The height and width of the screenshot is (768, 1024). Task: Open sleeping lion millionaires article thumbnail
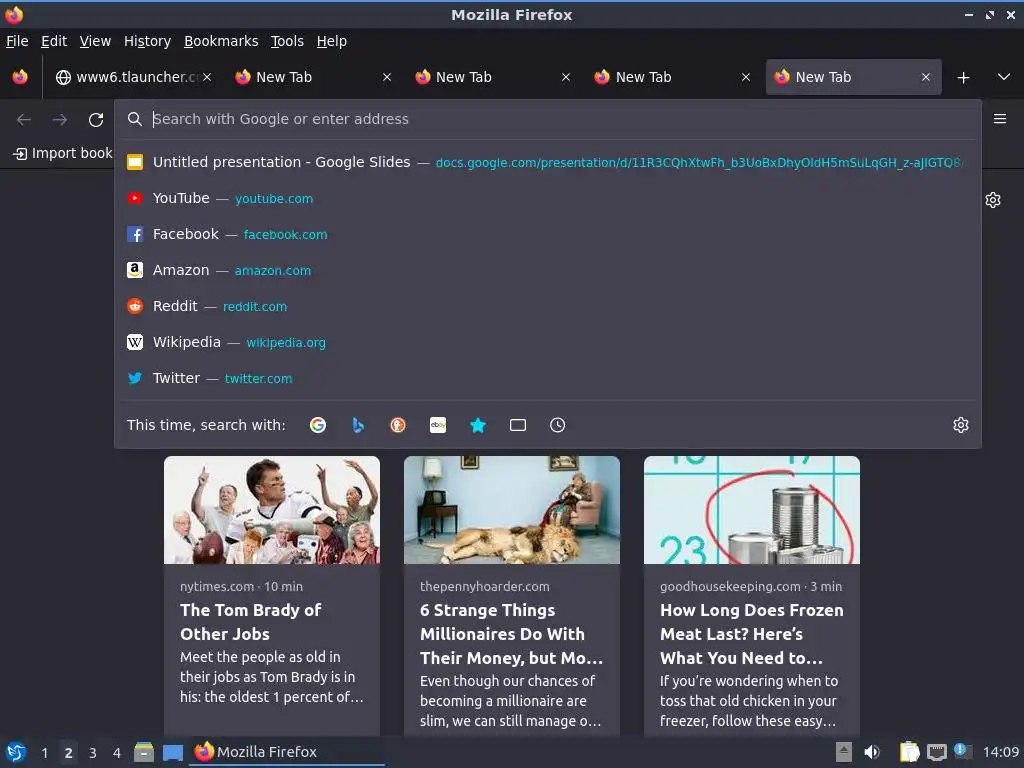pyautogui.click(x=512, y=510)
